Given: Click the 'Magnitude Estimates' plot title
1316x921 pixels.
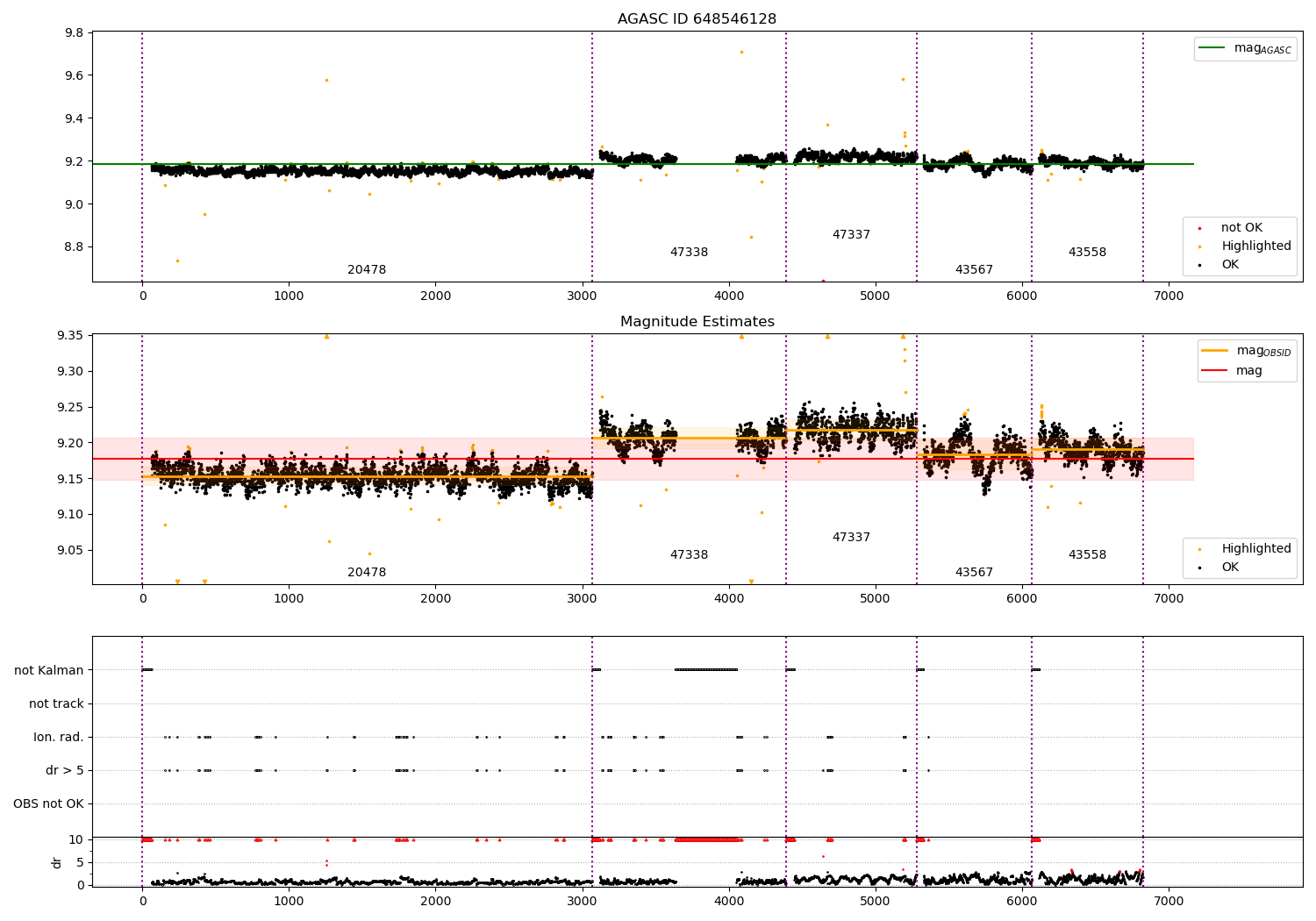Looking at the screenshot, I should pyautogui.click(x=697, y=322).
